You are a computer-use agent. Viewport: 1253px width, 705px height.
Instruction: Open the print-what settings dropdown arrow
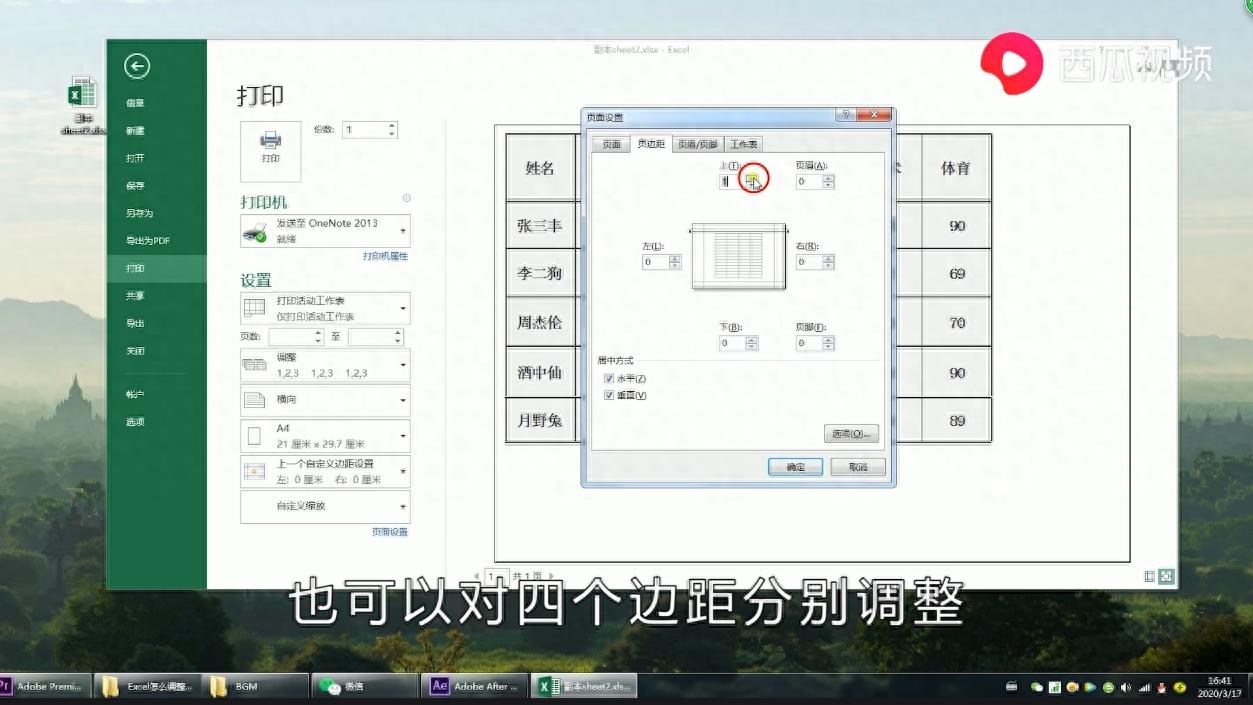404,308
